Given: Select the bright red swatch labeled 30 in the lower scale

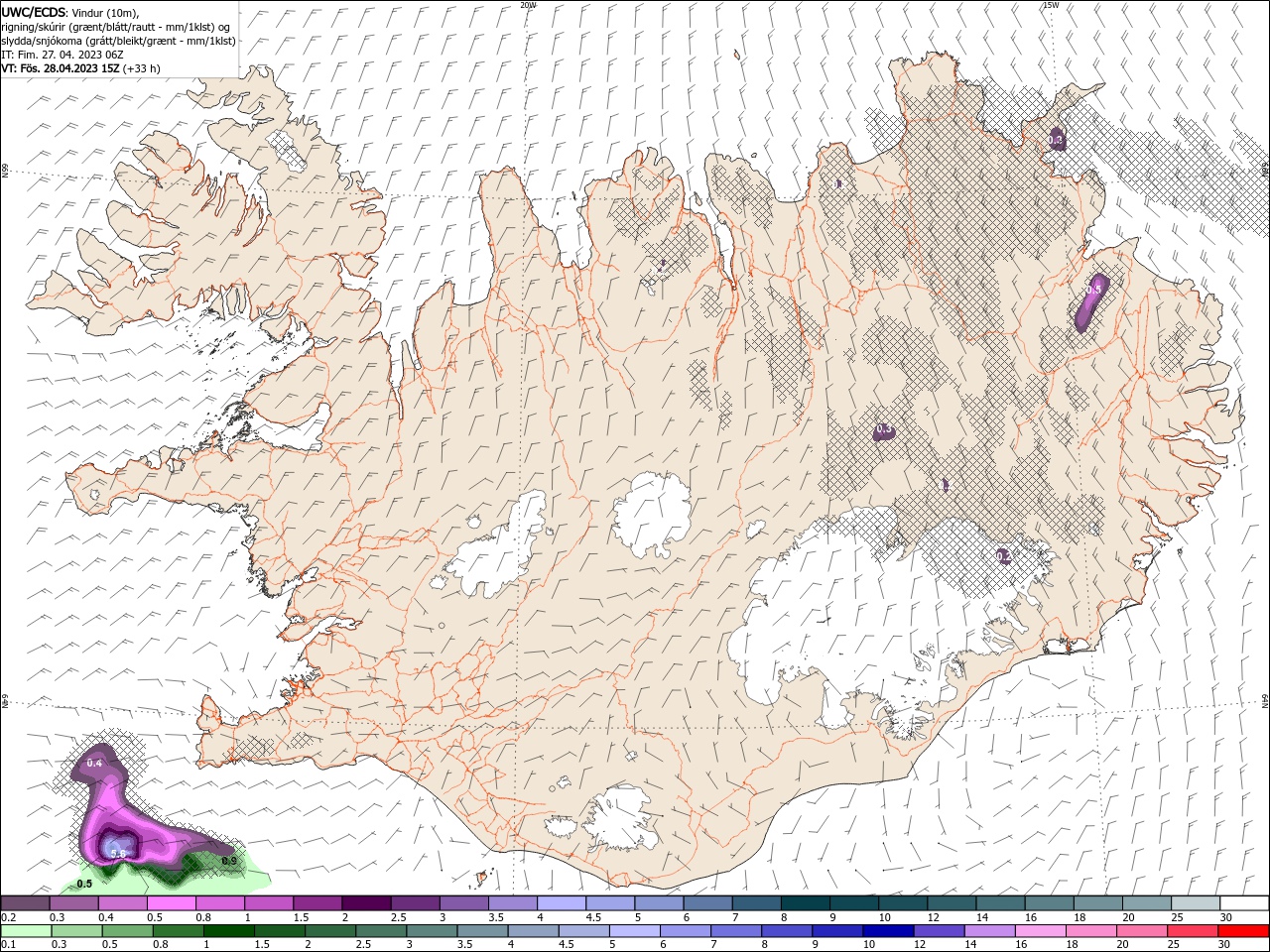Looking at the screenshot, I should pos(1243,931).
